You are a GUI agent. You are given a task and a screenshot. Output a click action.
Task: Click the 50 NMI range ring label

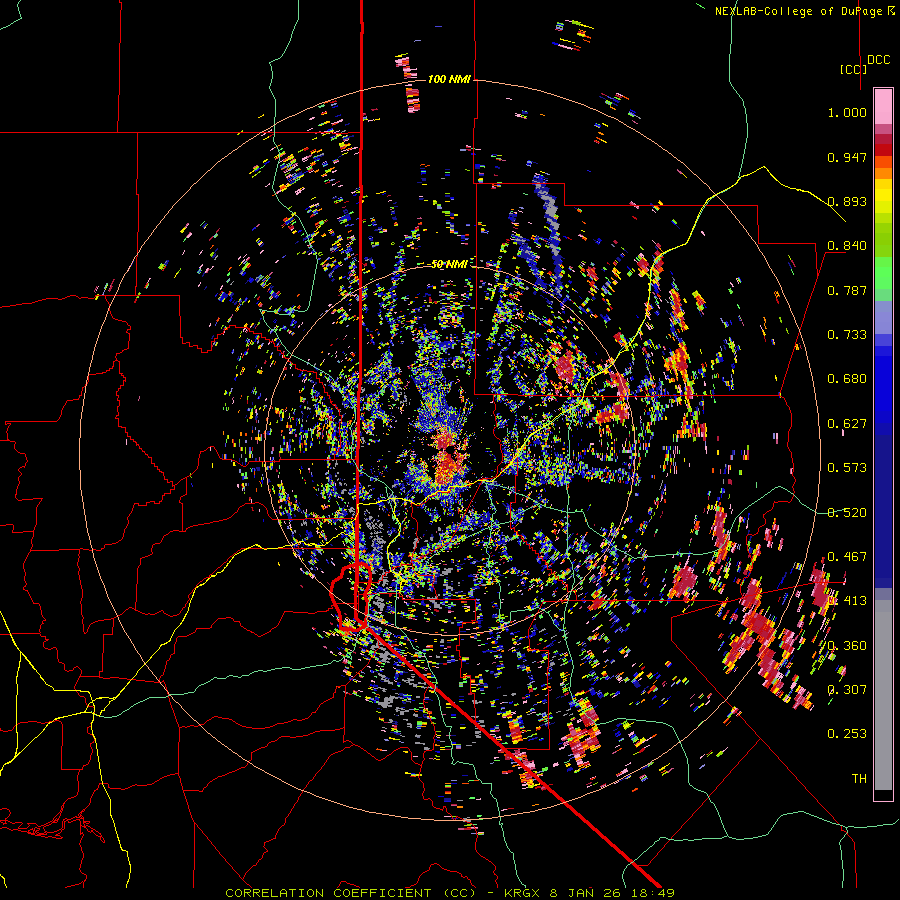point(449,264)
